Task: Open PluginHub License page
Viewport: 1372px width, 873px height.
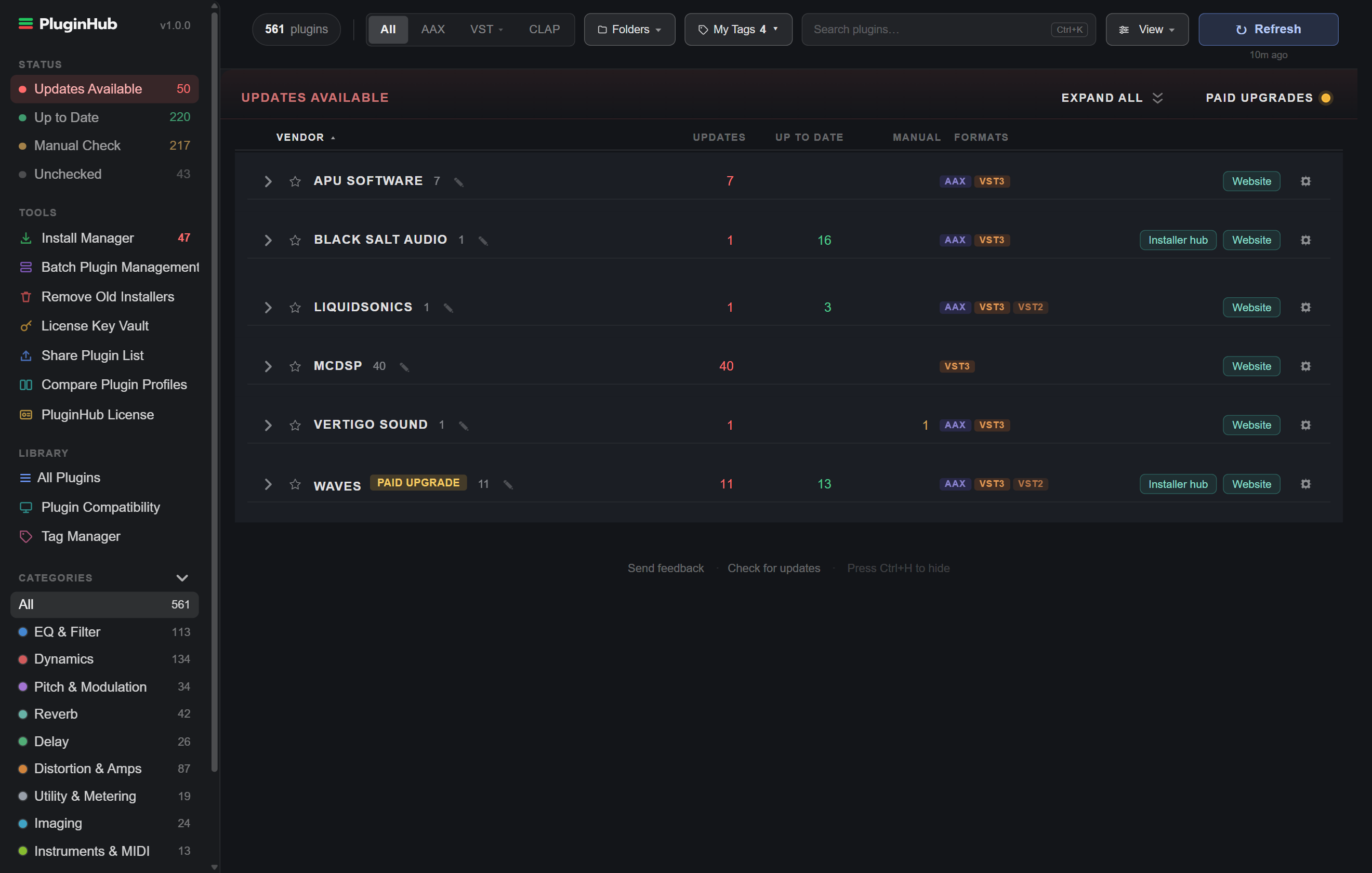Action: click(104, 415)
